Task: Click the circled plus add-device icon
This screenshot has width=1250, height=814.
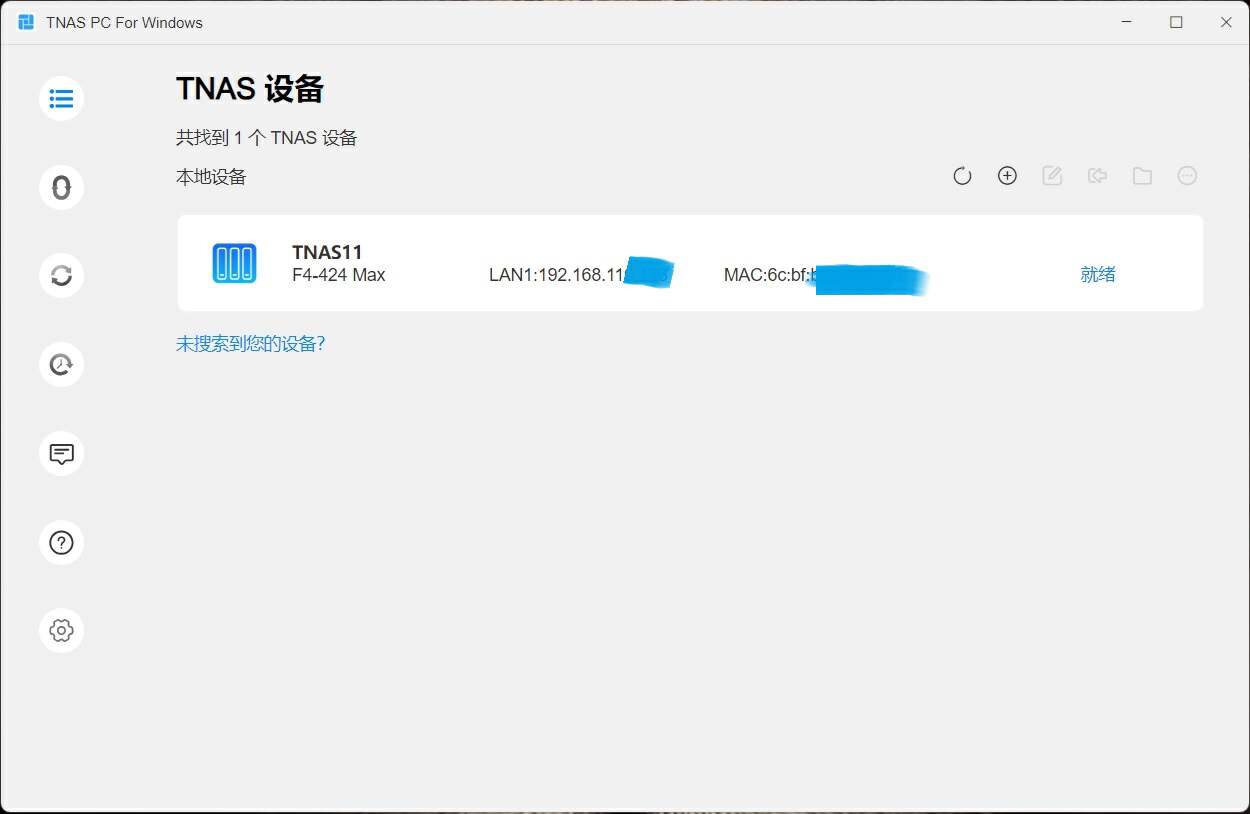Action: pyautogui.click(x=1007, y=176)
